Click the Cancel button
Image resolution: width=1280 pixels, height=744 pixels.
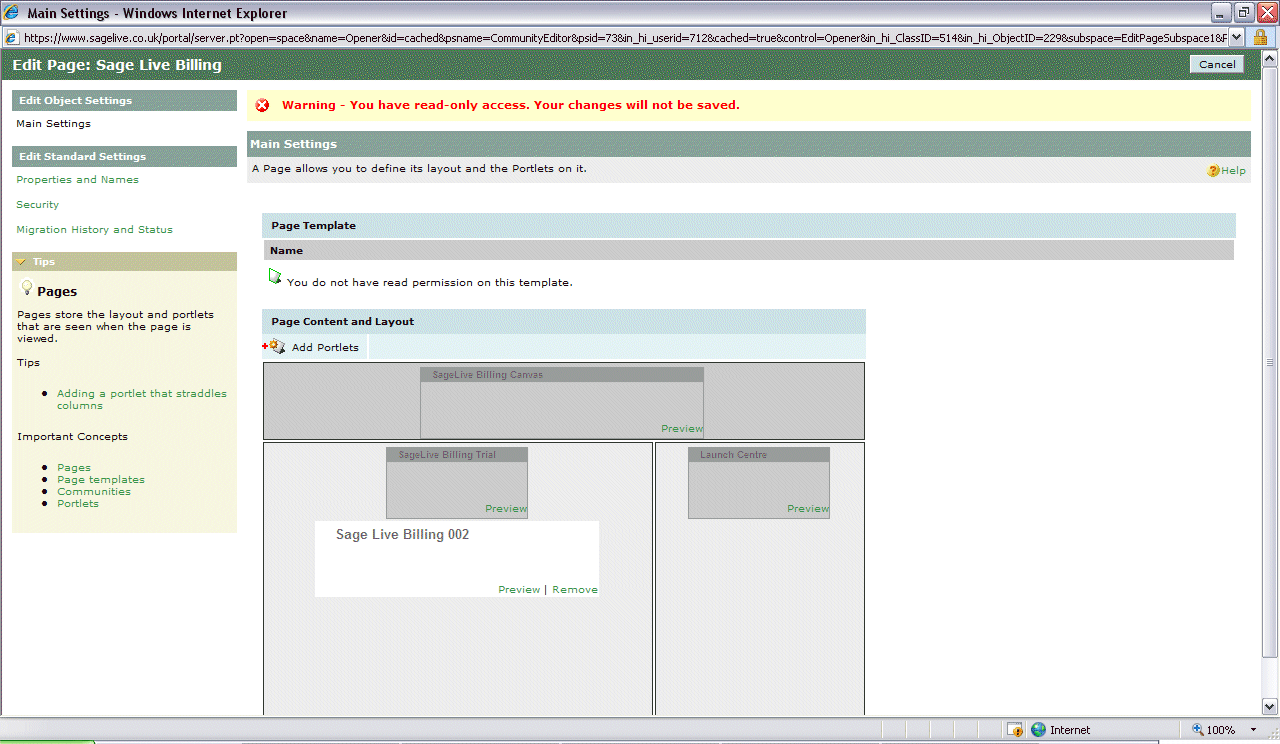click(x=1216, y=64)
